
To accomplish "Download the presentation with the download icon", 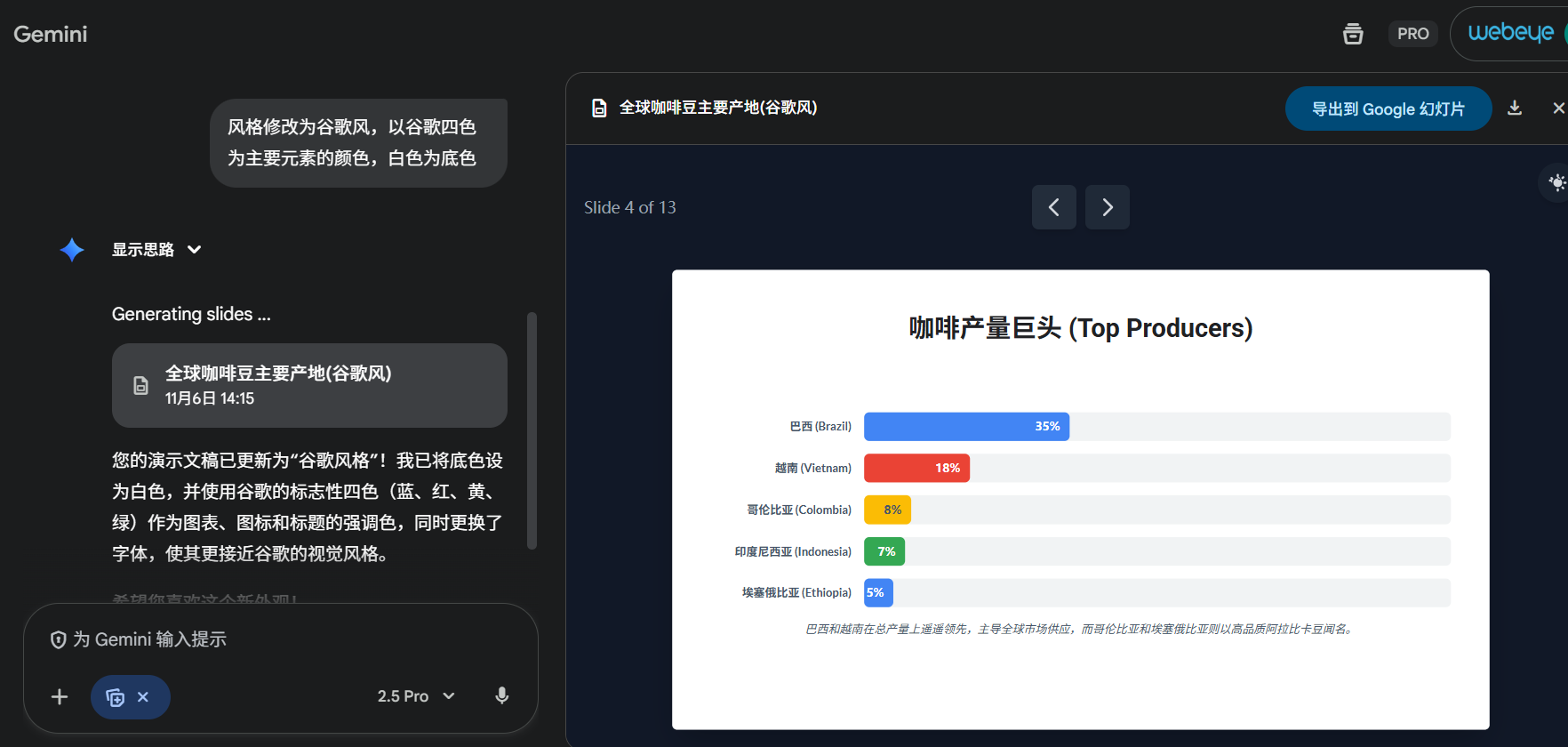I will pos(1515,108).
